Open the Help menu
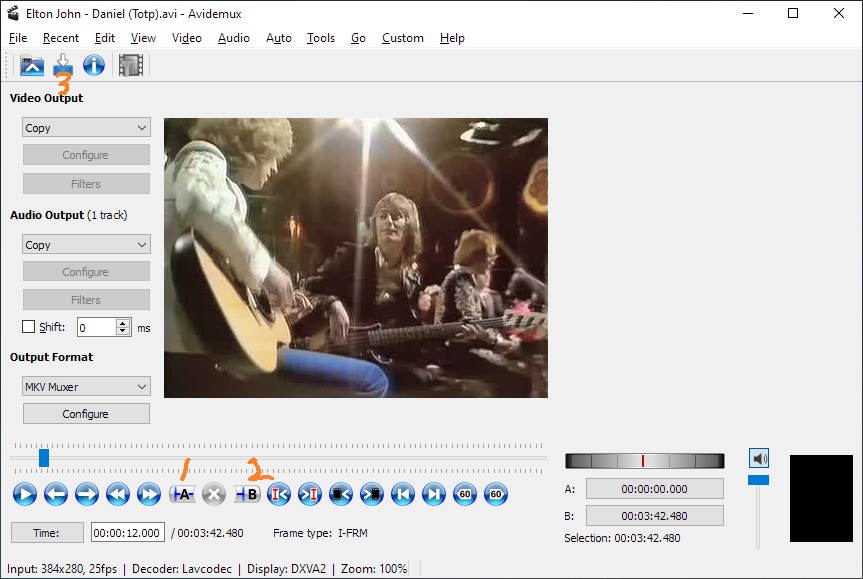 (452, 38)
